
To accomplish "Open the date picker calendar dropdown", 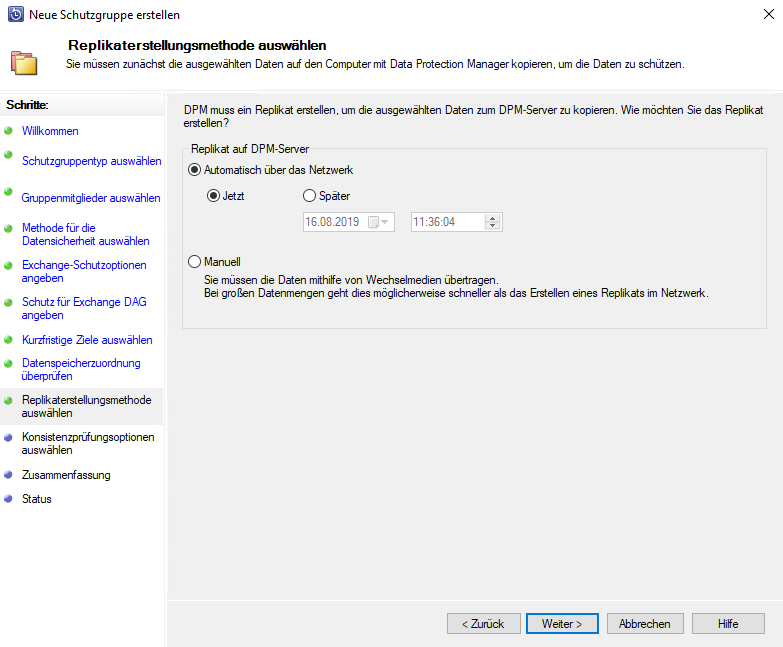I will click(x=378, y=222).
